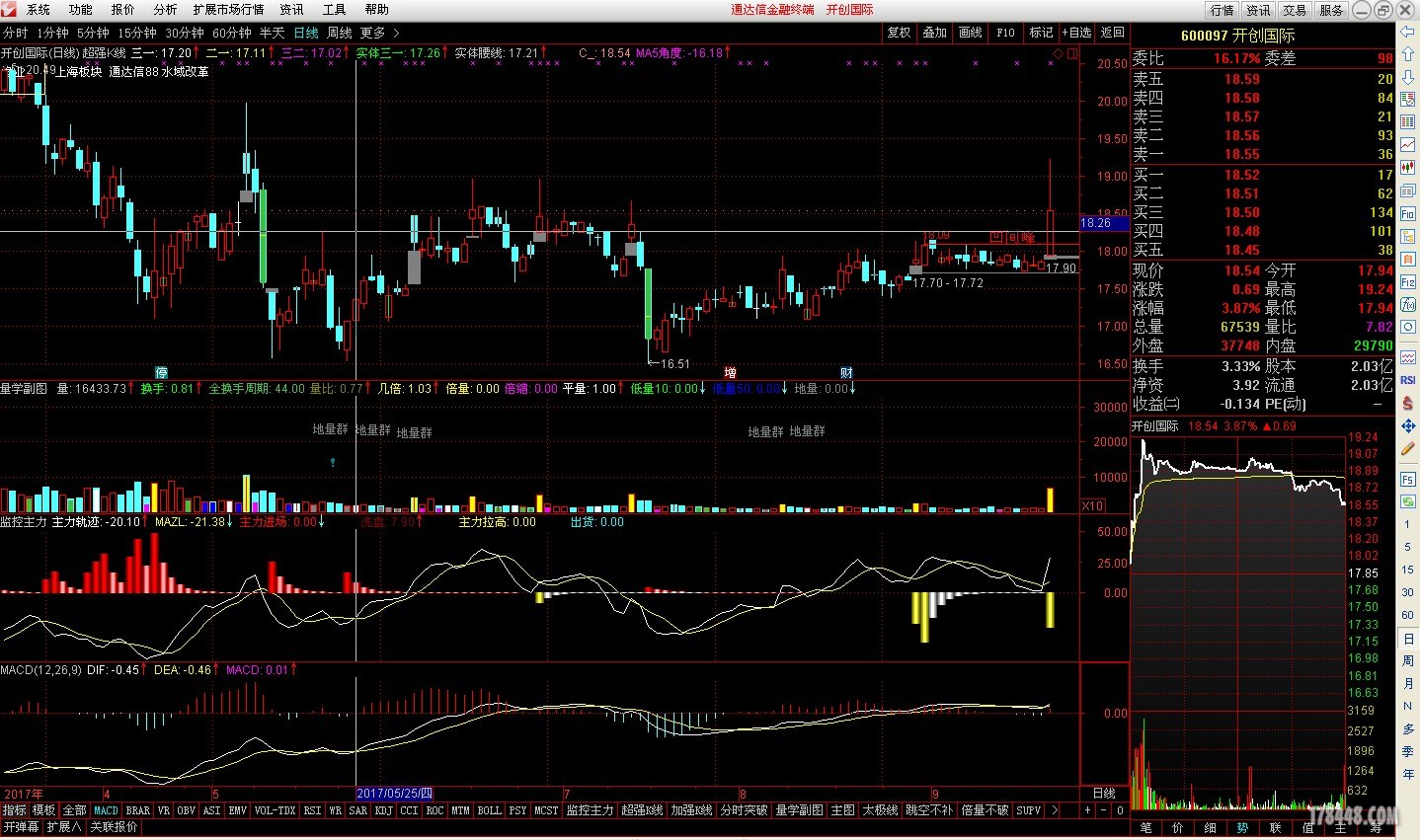The image size is (1420, 840).
Task: Switch to the MACD indicator tab
Action: pyautogui.click(x=106, y=810)
